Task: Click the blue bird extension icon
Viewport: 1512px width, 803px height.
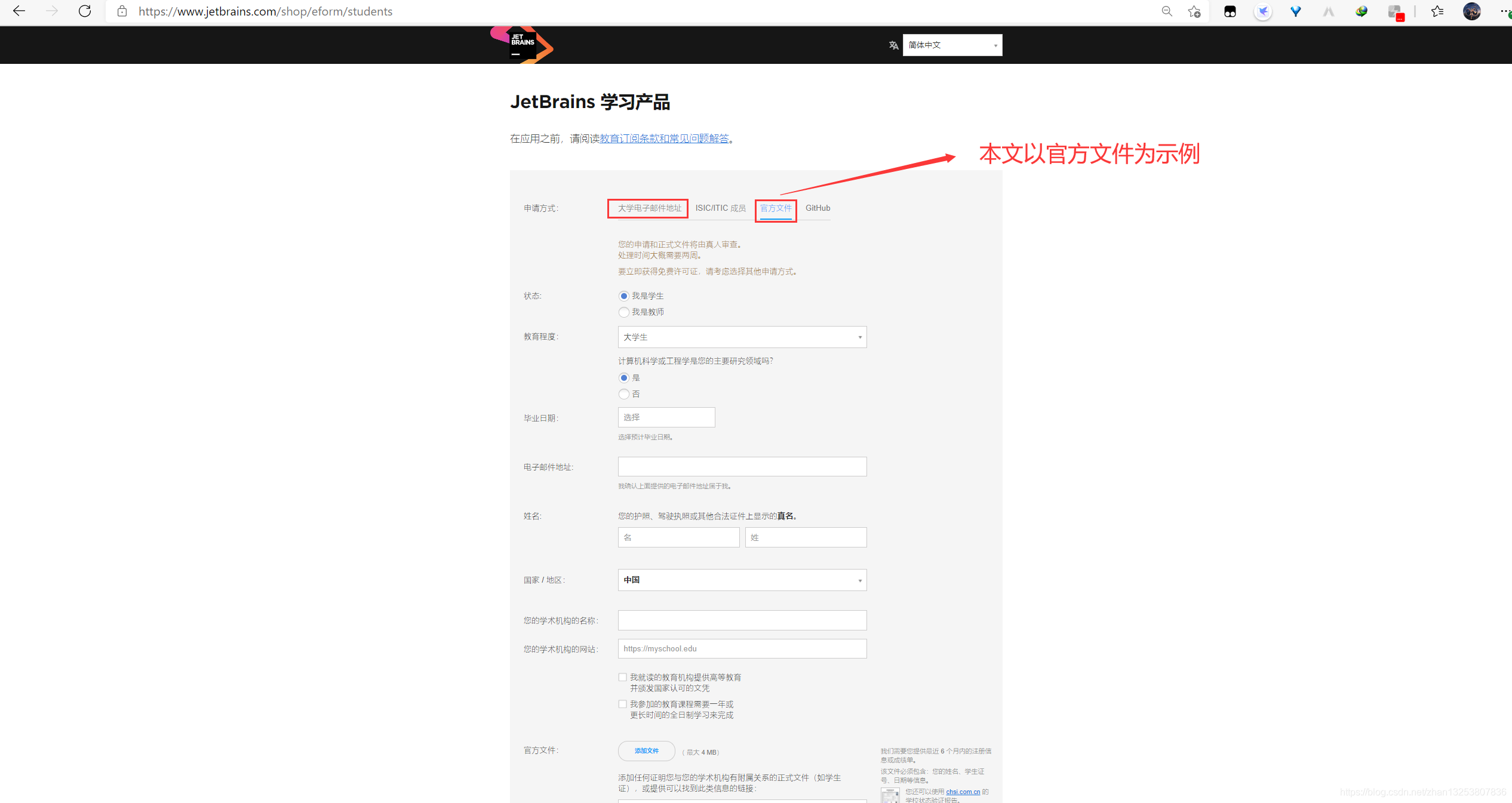Action: tap(1263, 11)
